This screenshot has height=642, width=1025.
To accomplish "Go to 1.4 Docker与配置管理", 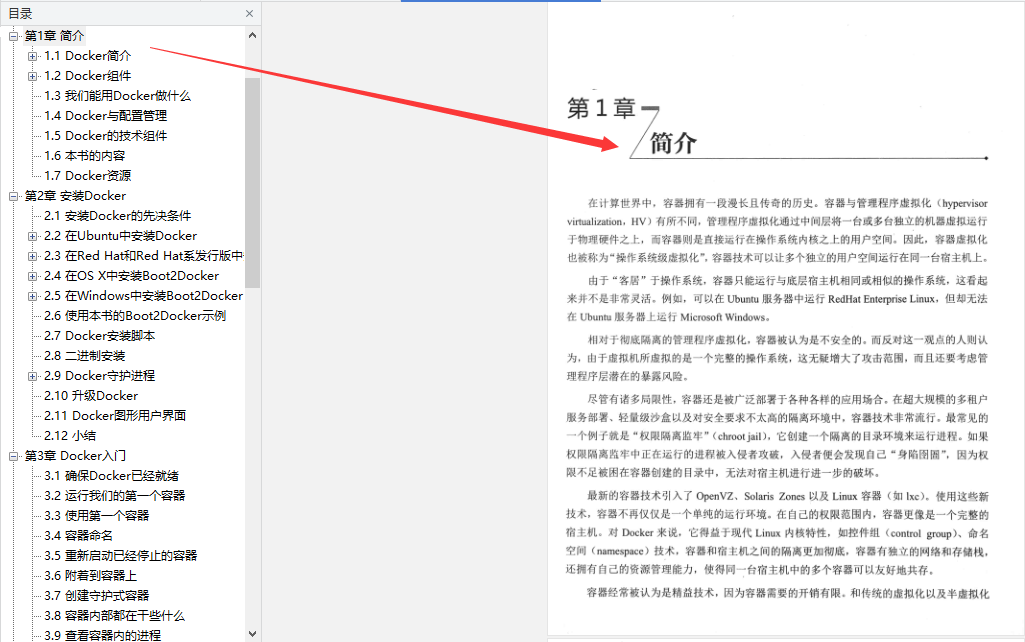I will click(105, 116).
